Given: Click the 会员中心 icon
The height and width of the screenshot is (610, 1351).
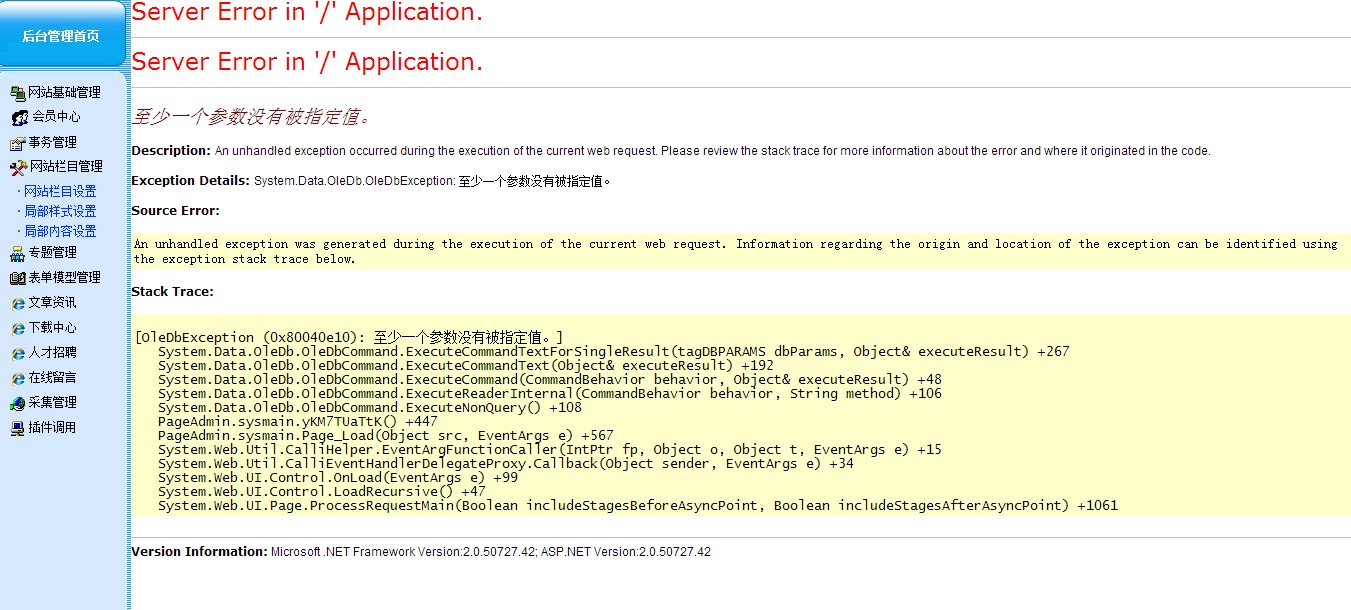Looking at the screenshot, I should pos(19,118).
